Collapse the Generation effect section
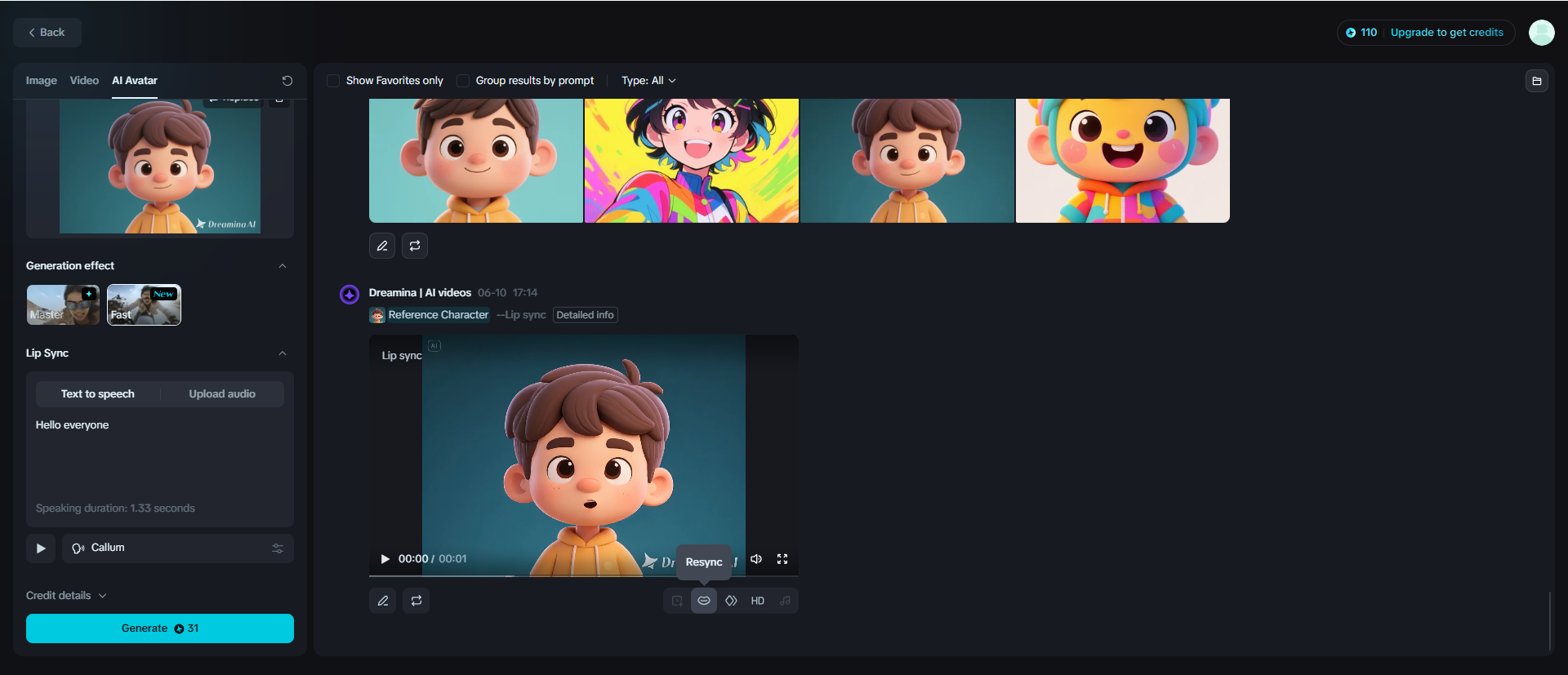Screen dimensions: 1568x675 coord(283,266)
